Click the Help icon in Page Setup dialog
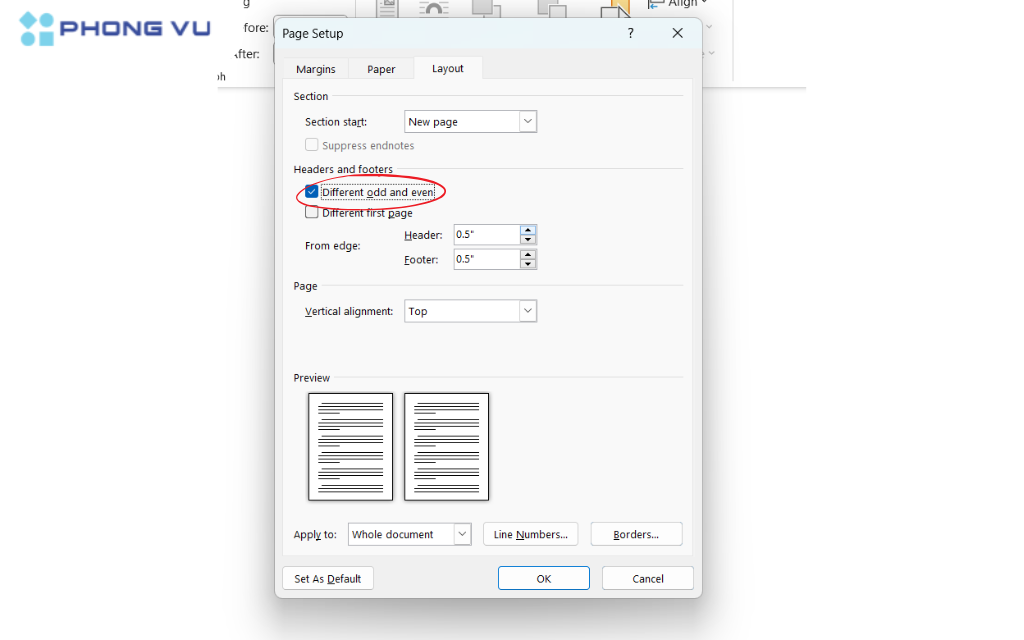Image resolution: width=1024 pixels, height=640 pixels. [630, 33]
